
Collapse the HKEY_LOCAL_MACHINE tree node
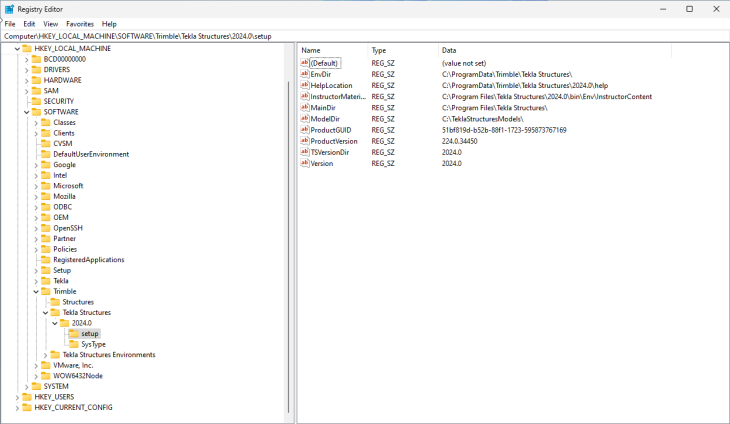point(17,48)
